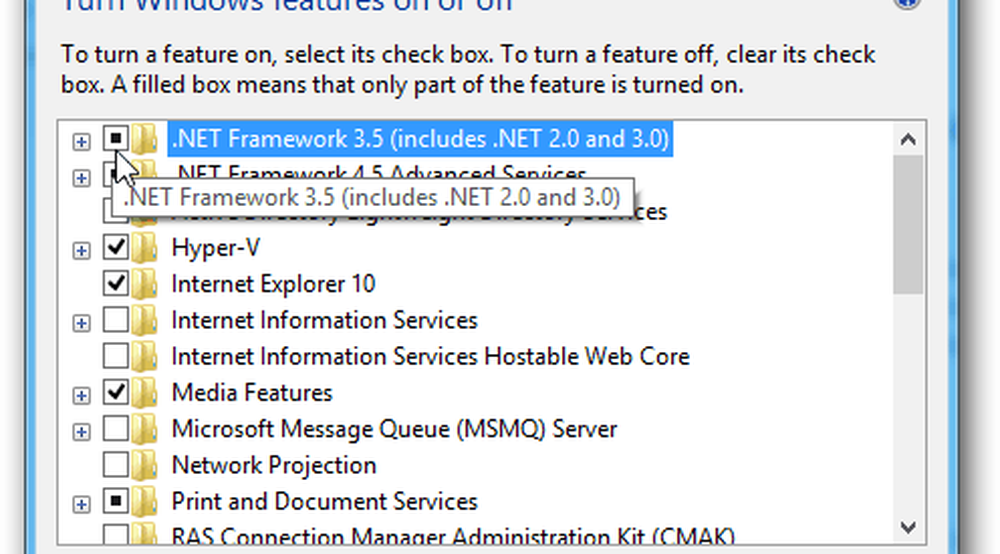The width and height of the screenshot is (1000, 554).
Task: Click the Hyper-V folder icon
Action: click(x=145, y=247)
